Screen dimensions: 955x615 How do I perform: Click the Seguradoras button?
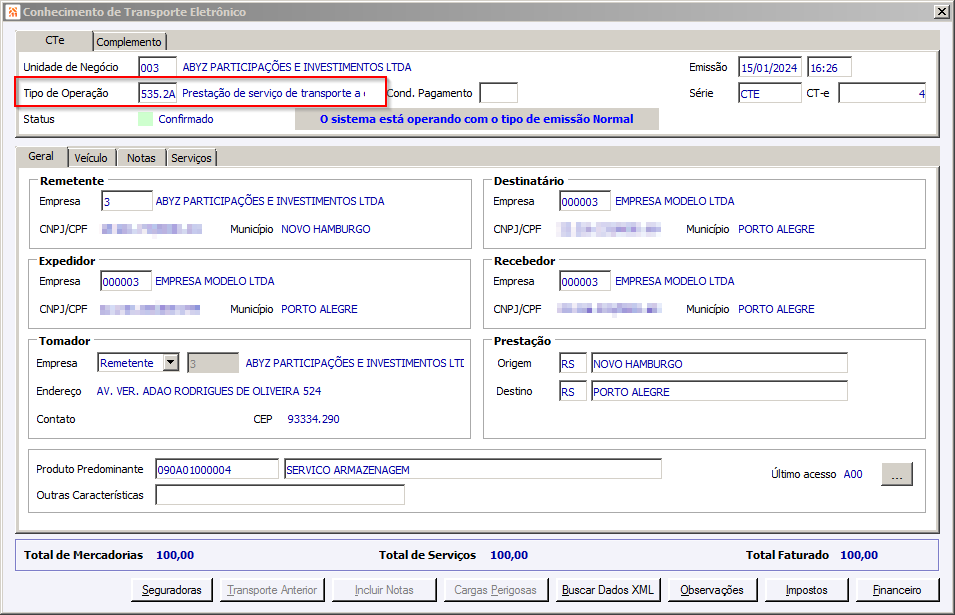(x=172, y=590)
